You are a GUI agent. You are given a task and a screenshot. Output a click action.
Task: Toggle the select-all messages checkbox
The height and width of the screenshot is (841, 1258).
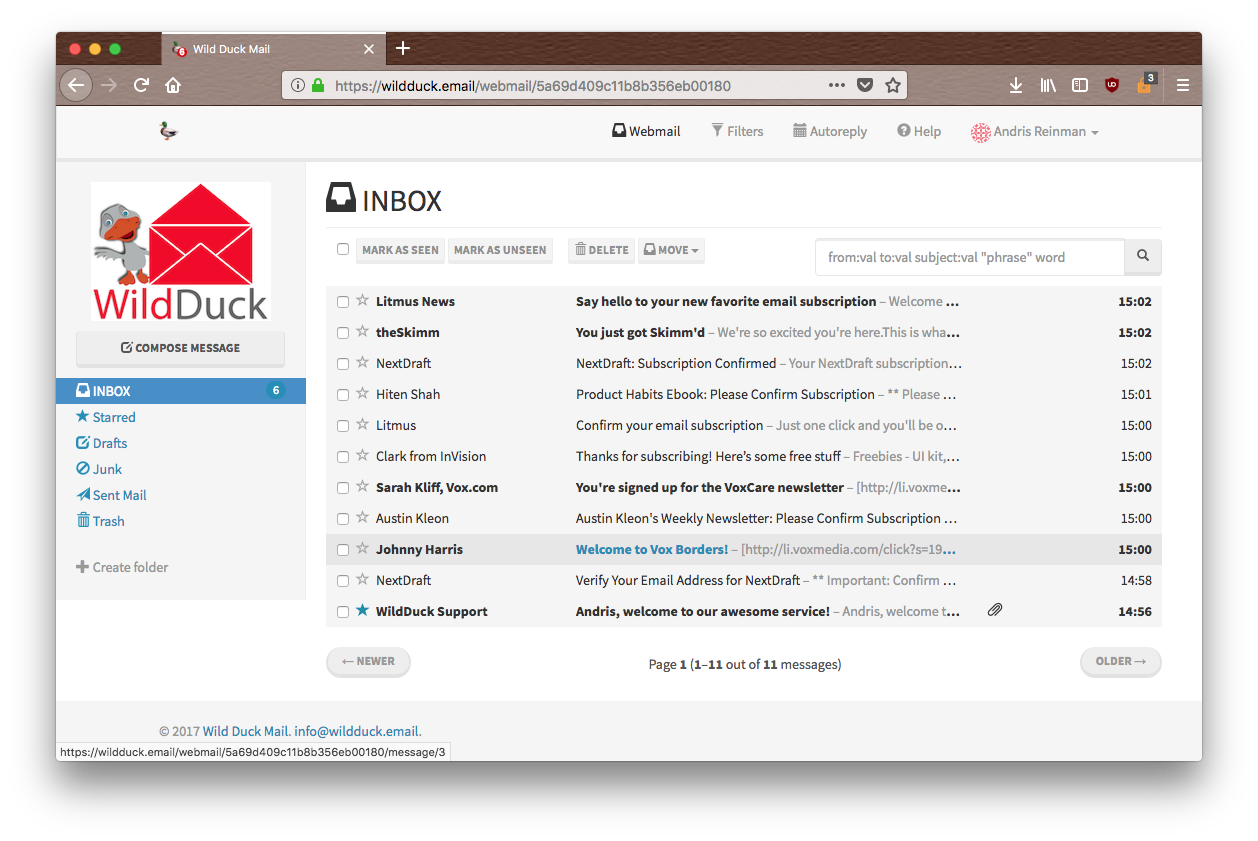343,249
